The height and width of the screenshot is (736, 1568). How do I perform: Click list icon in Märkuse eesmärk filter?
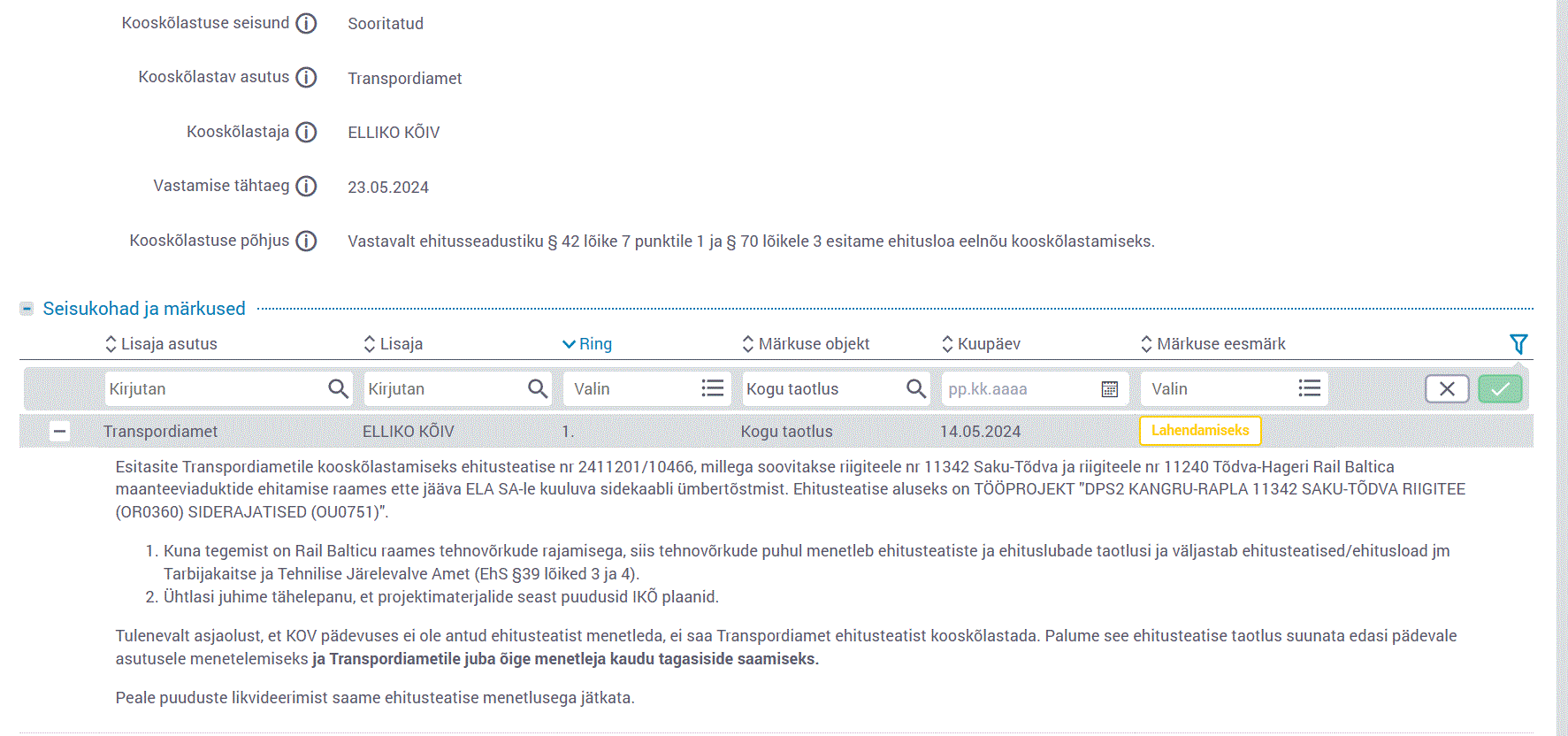pyautogui.click(x=1310, y=388)
